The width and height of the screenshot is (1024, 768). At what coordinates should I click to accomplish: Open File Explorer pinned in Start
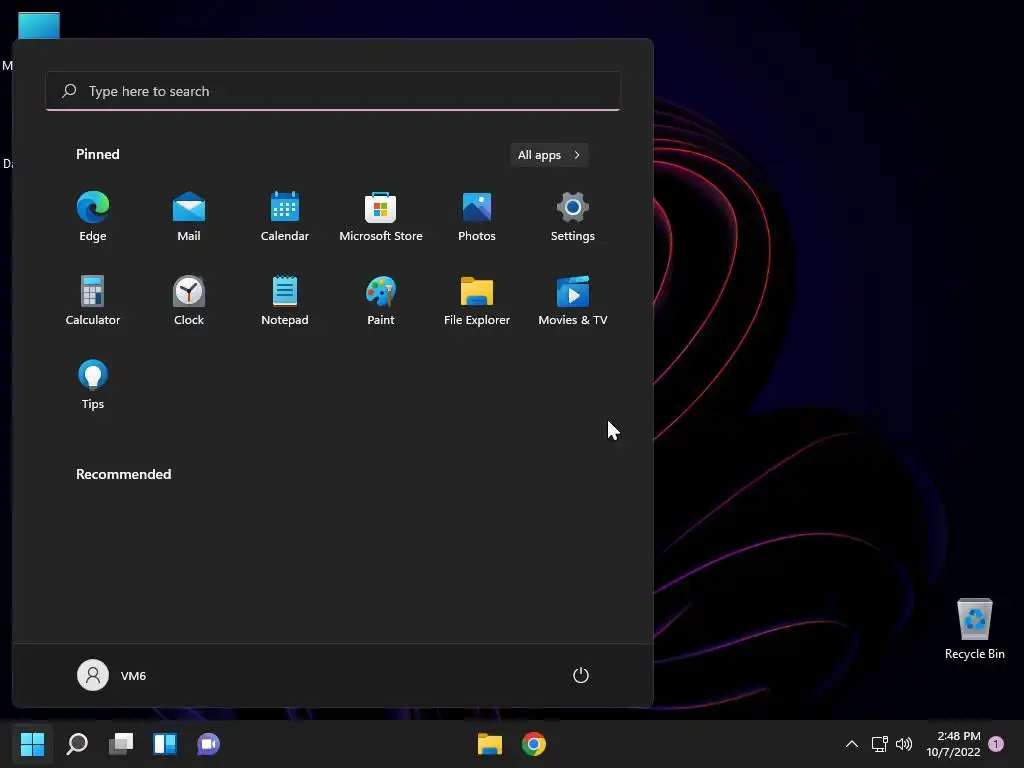click(x=477, y=301)
